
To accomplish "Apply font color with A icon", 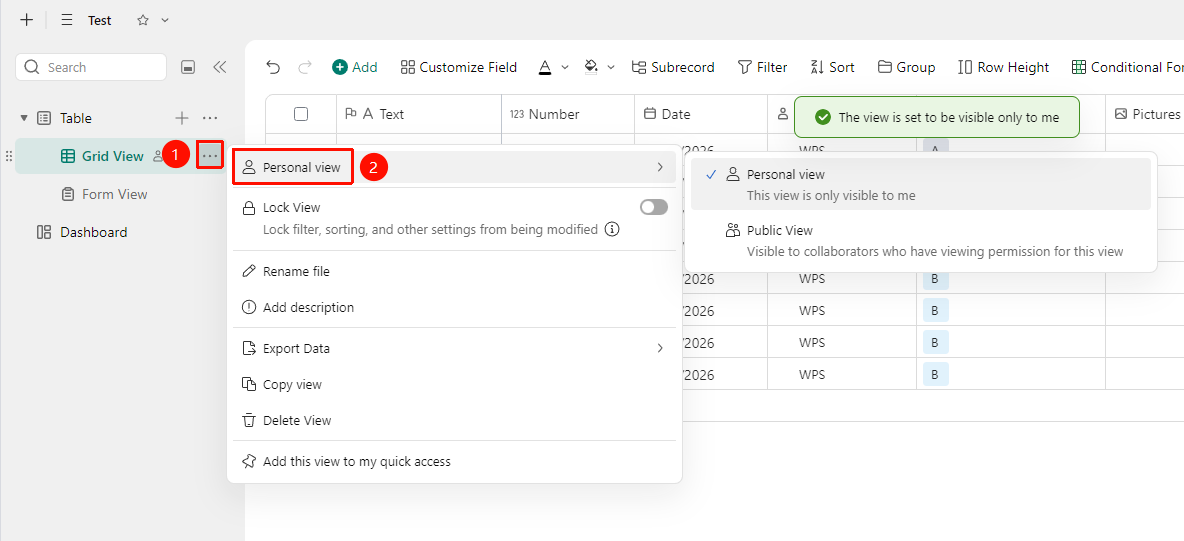I will 545,67.
